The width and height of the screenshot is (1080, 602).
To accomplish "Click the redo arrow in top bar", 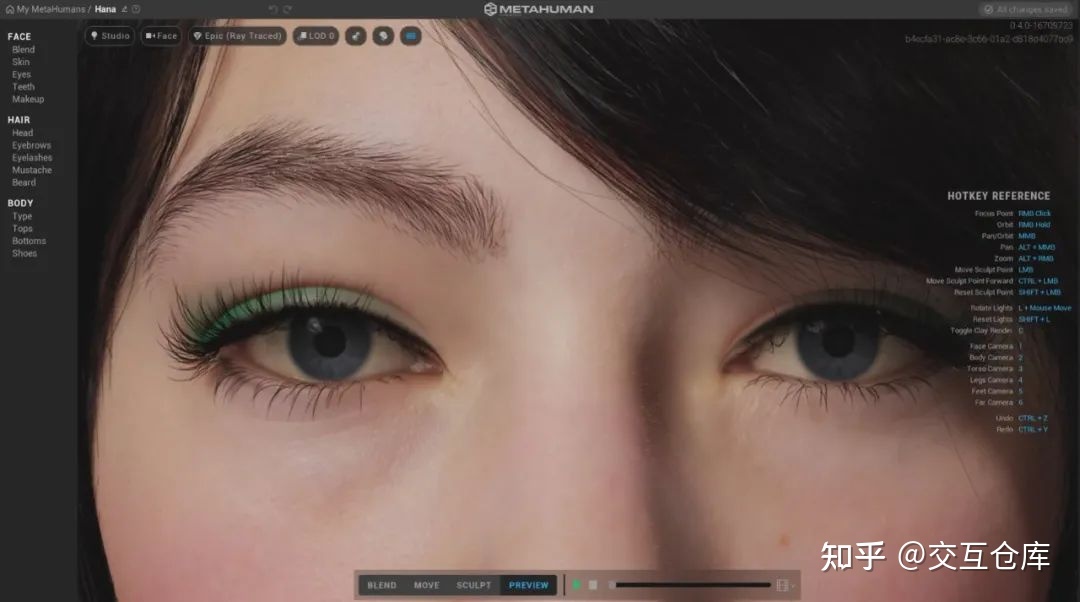I will coord(287,9).
